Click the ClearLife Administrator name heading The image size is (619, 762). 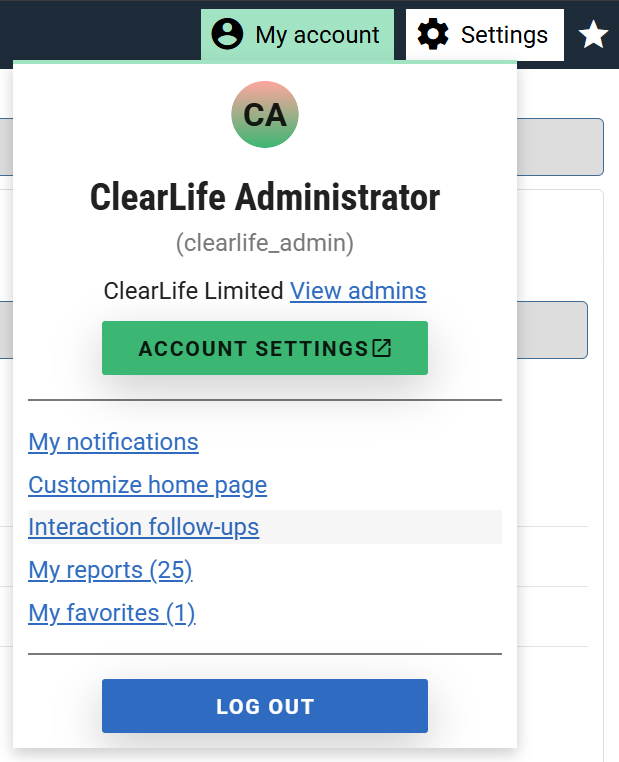tap(265, 198)
